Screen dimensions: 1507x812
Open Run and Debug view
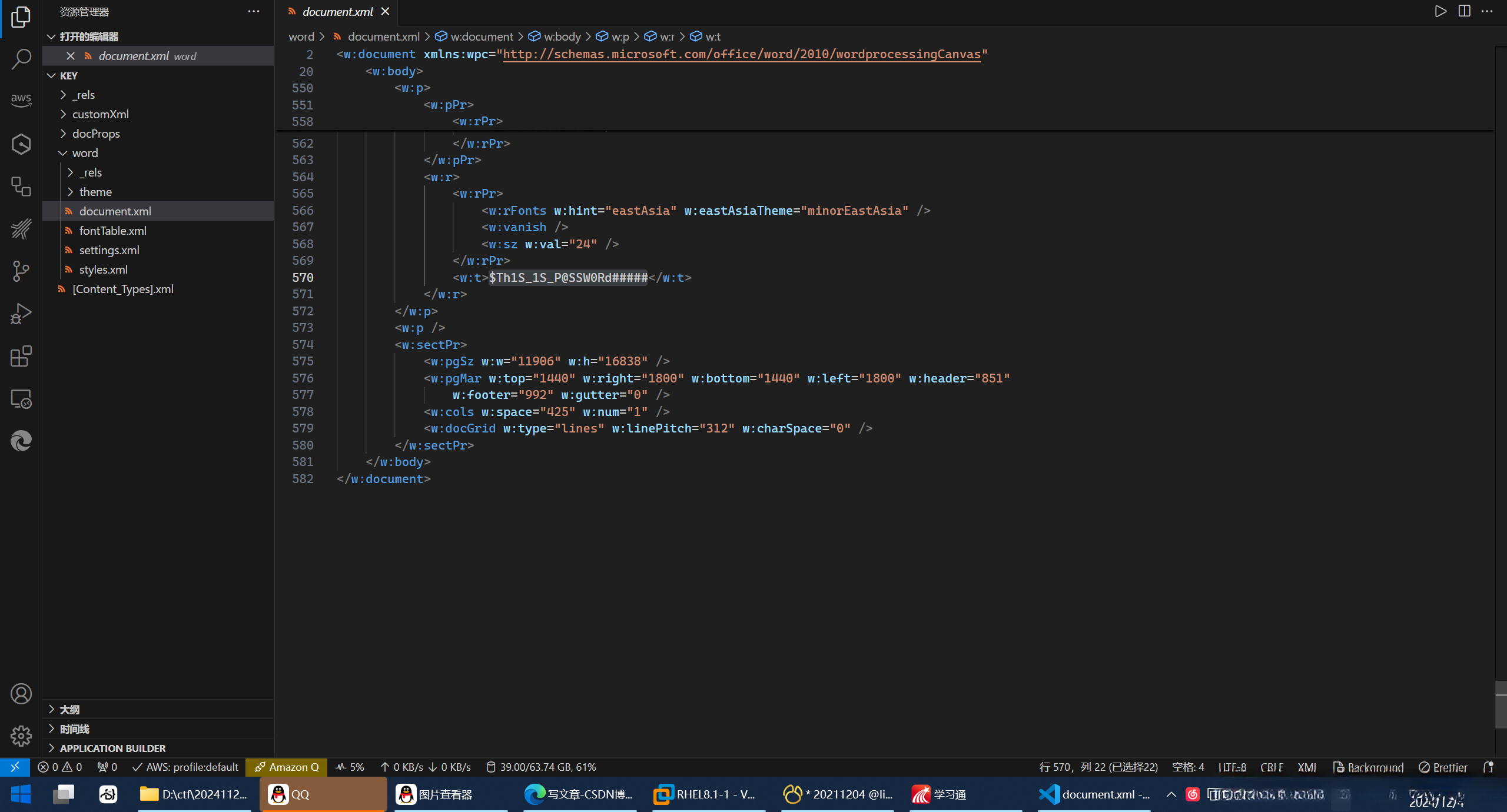(21, 314)
